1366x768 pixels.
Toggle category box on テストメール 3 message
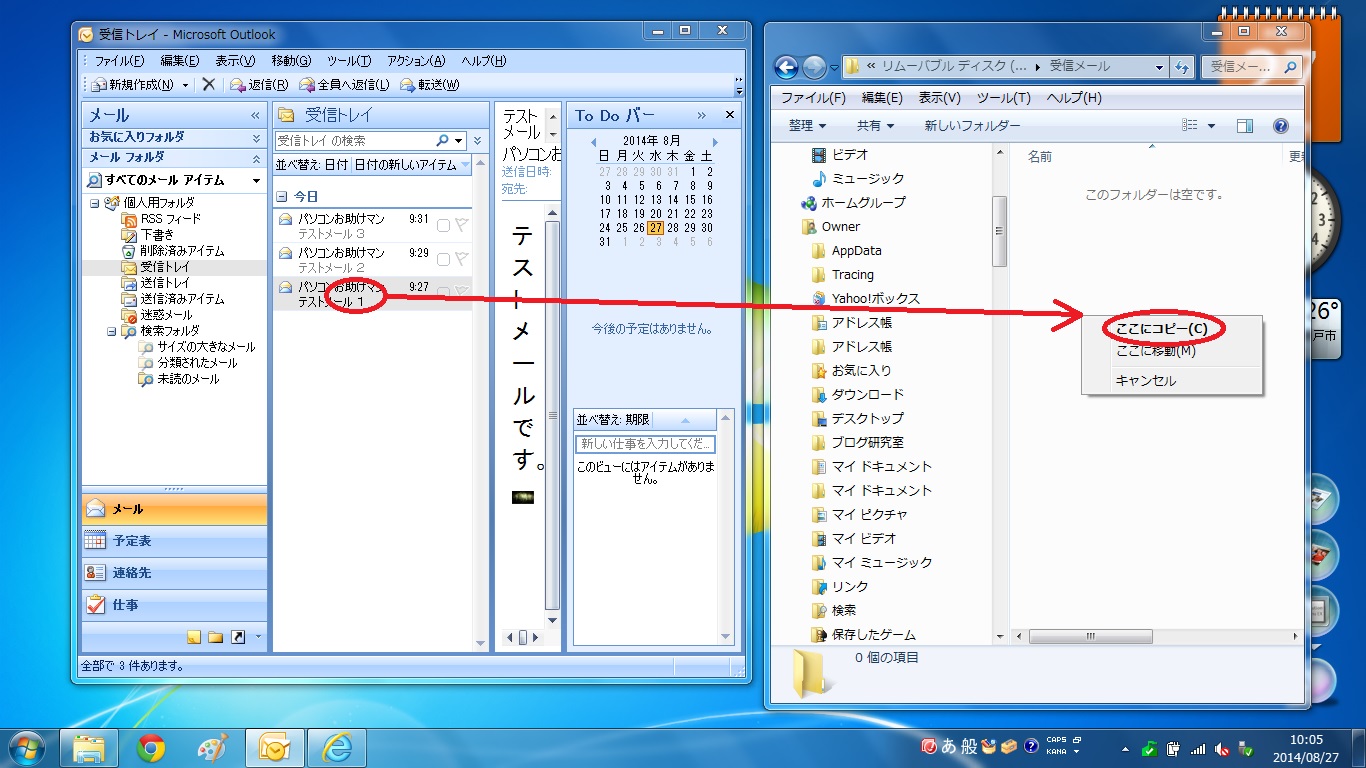point(443,225)
